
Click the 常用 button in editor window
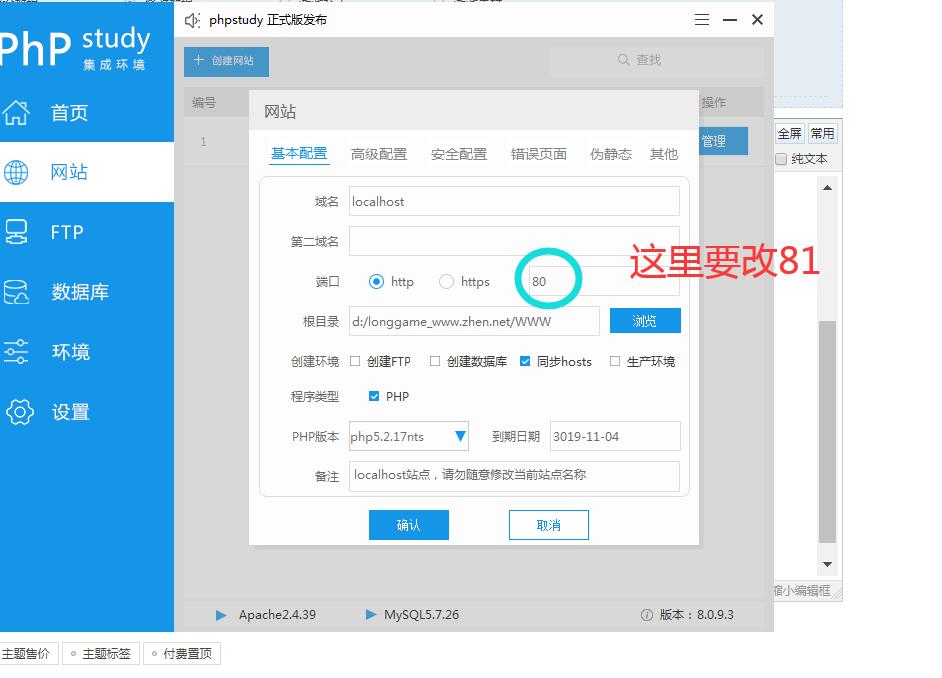pyautogui.click(x=822, y=133)
